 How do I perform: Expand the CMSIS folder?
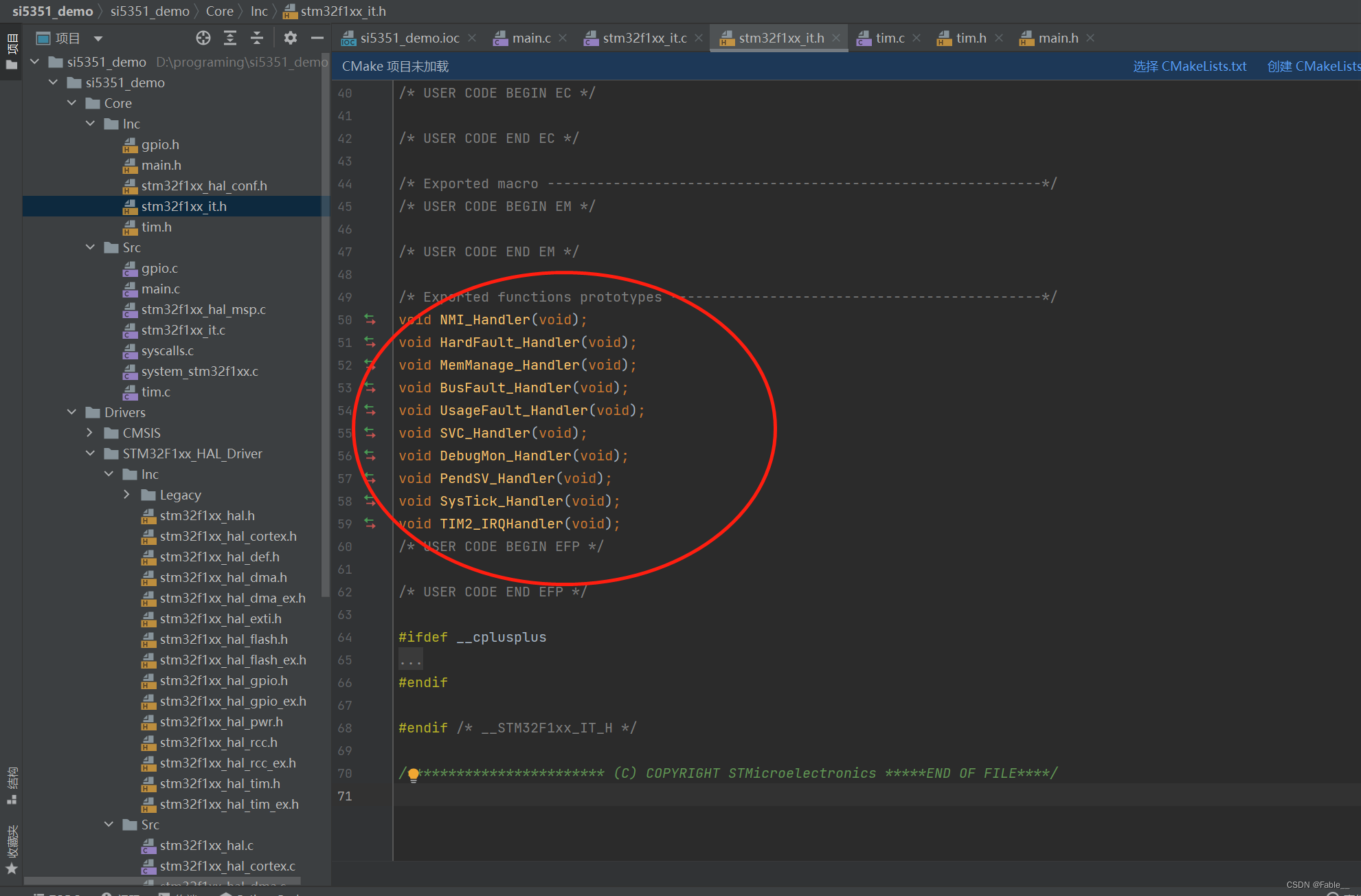click(x=90, y=433)
